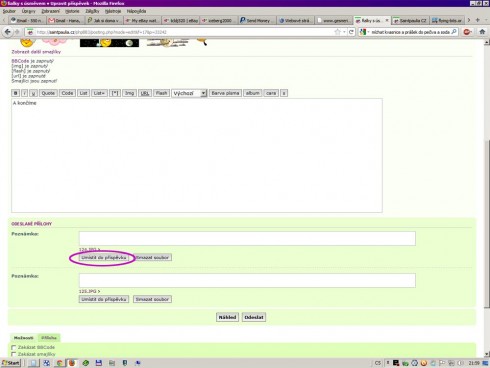Click the browser search field
The width and height of the screenshot is (490, 368).
pyautogui.click(x=410, y=32)
